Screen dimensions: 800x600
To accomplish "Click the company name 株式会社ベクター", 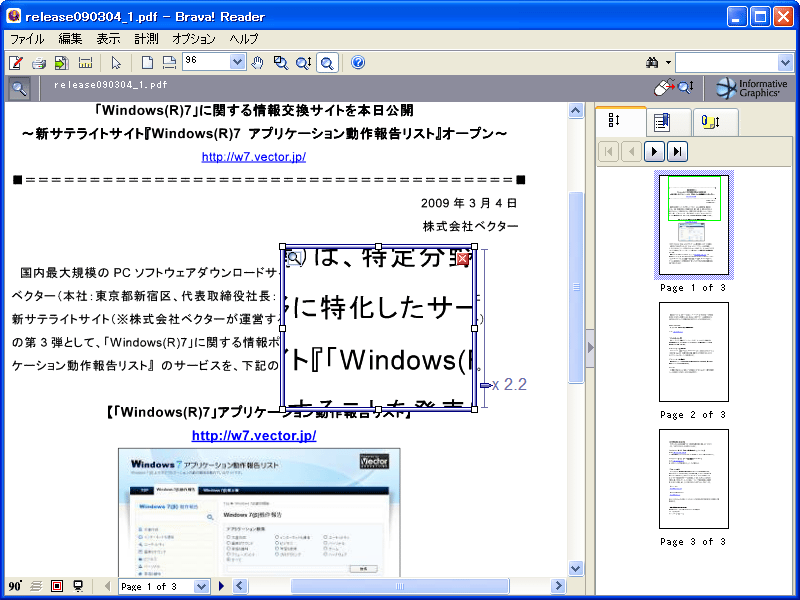I will click(x=470, y=226).
